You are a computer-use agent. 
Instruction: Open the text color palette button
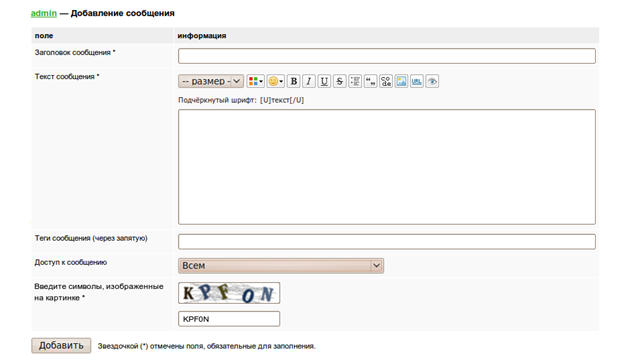(256, 81)
